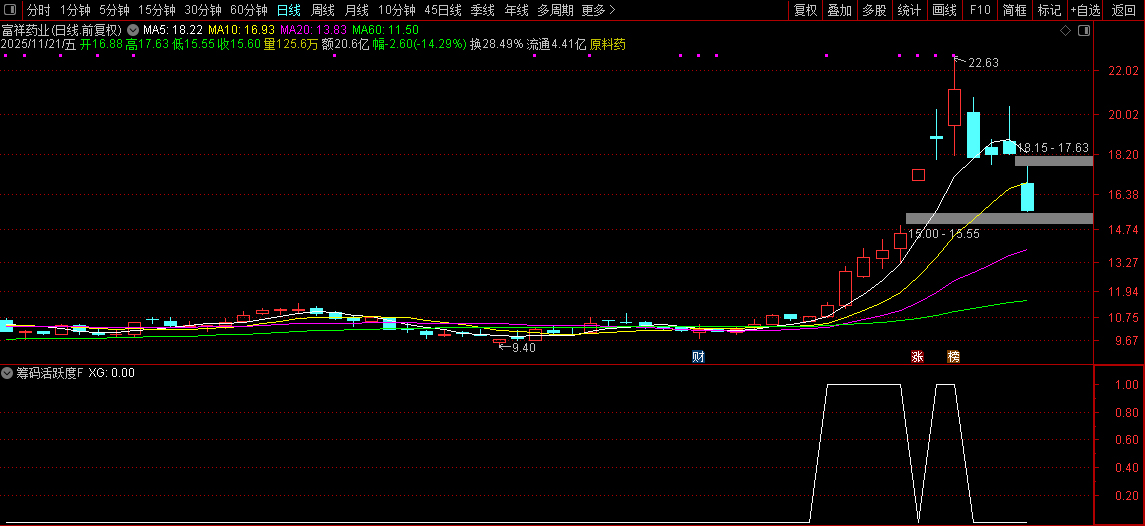Screen dimensions: 1145x526
Task: Click the diamond icon above the chart
Action: [1066, 31]
